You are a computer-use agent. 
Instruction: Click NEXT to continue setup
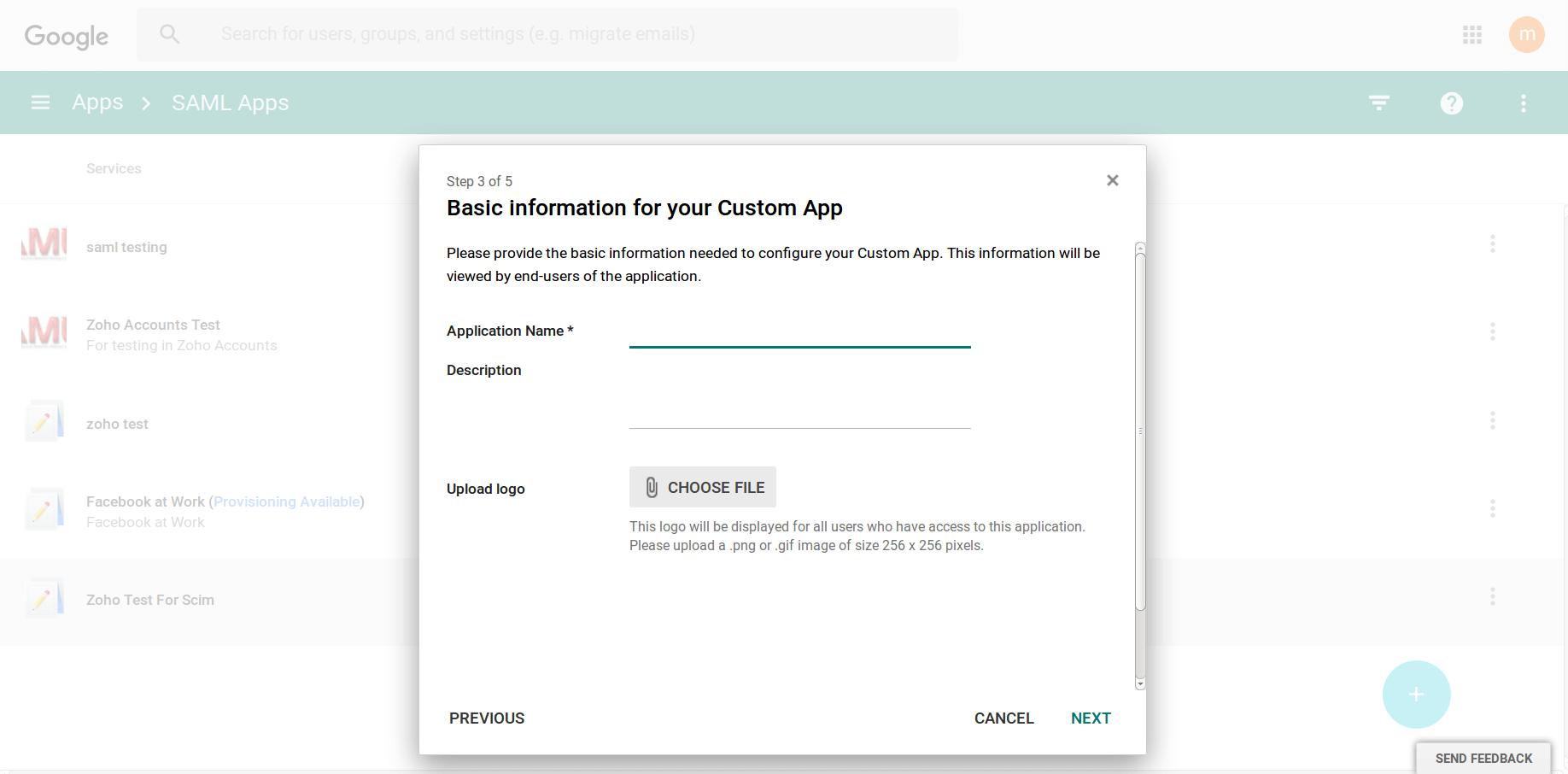[1091, 718]
